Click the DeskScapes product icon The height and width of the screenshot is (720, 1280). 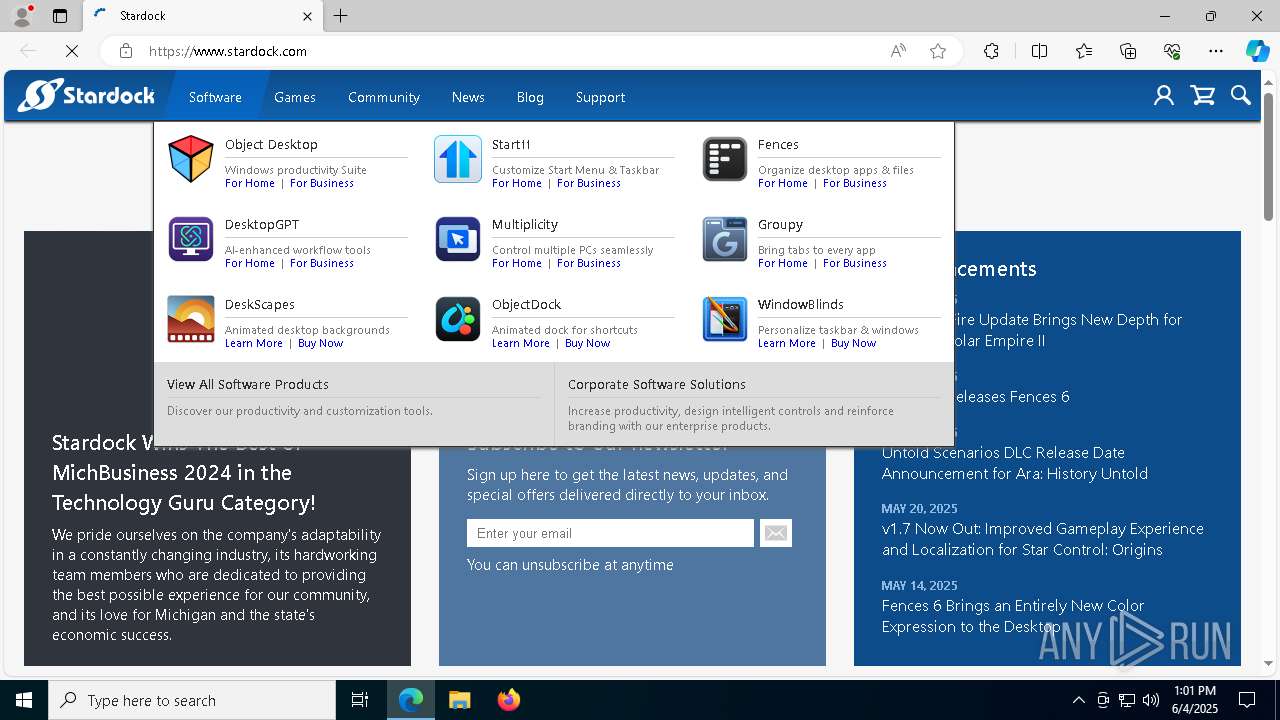(191, 319)
